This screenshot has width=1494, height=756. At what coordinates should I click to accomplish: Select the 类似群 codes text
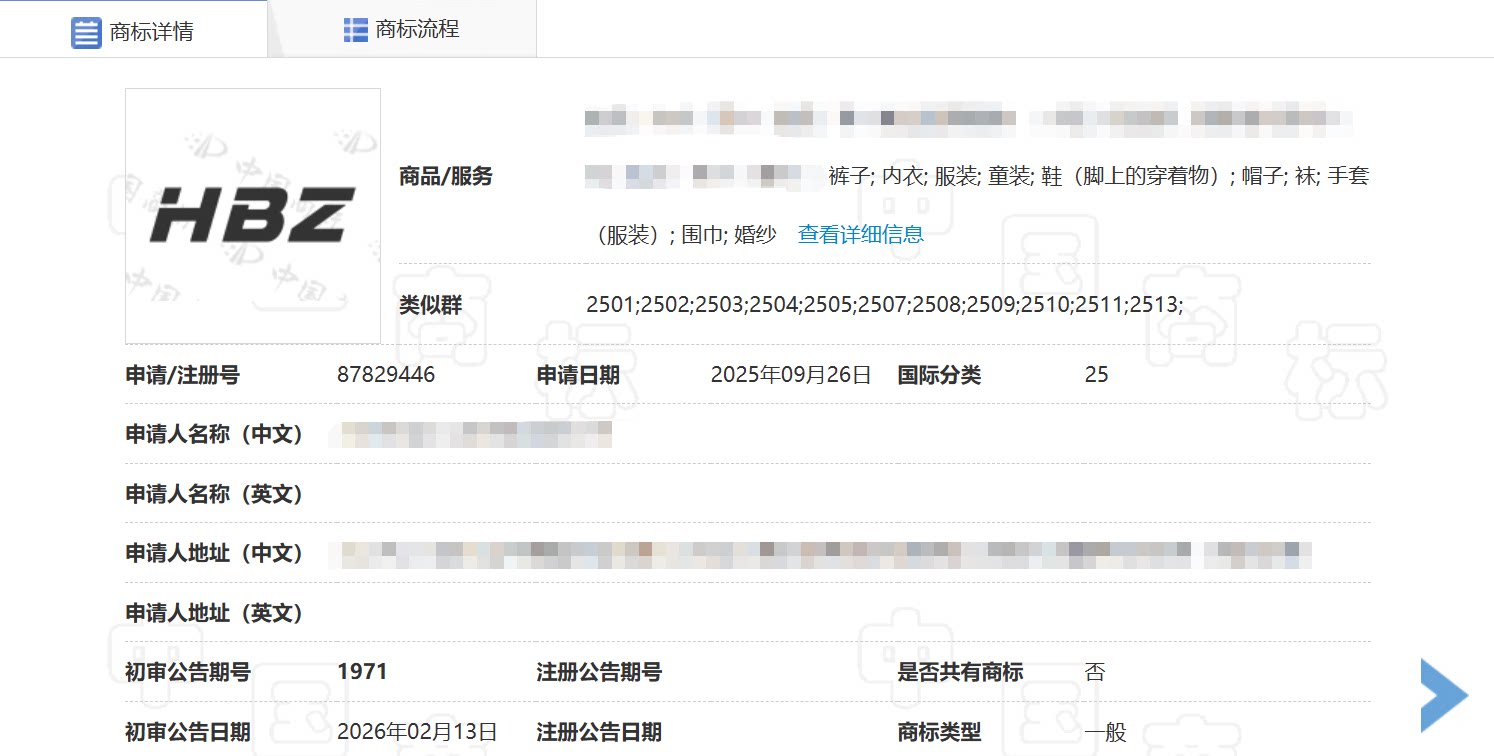coord(885,305)
